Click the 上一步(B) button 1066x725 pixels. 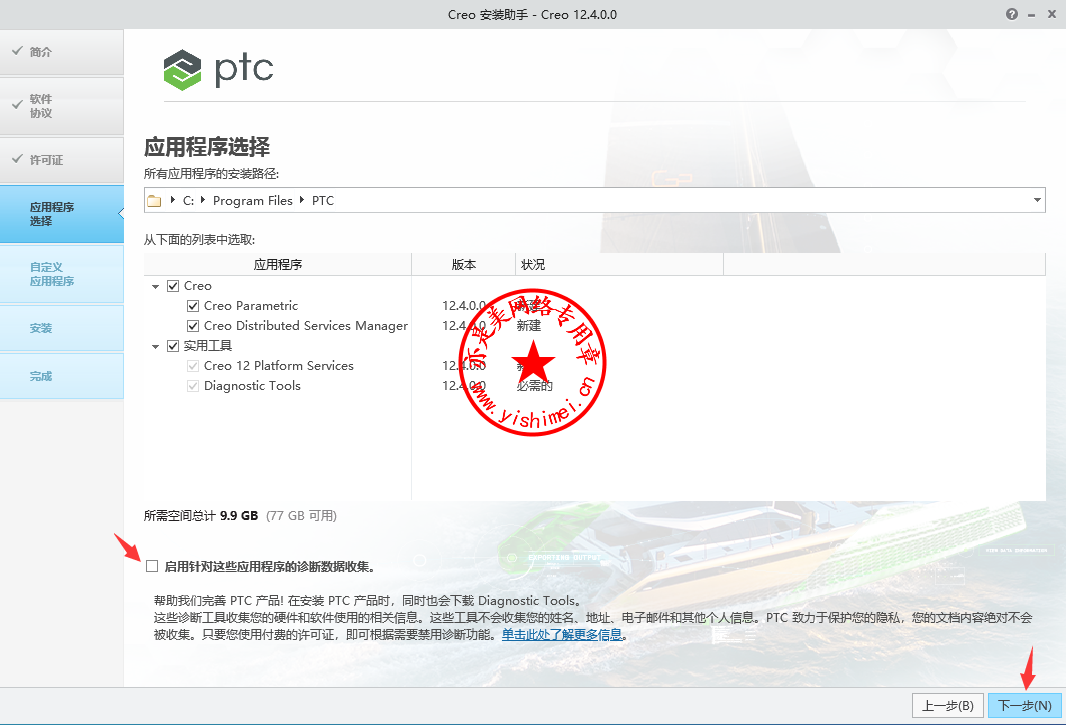[948, 705]
